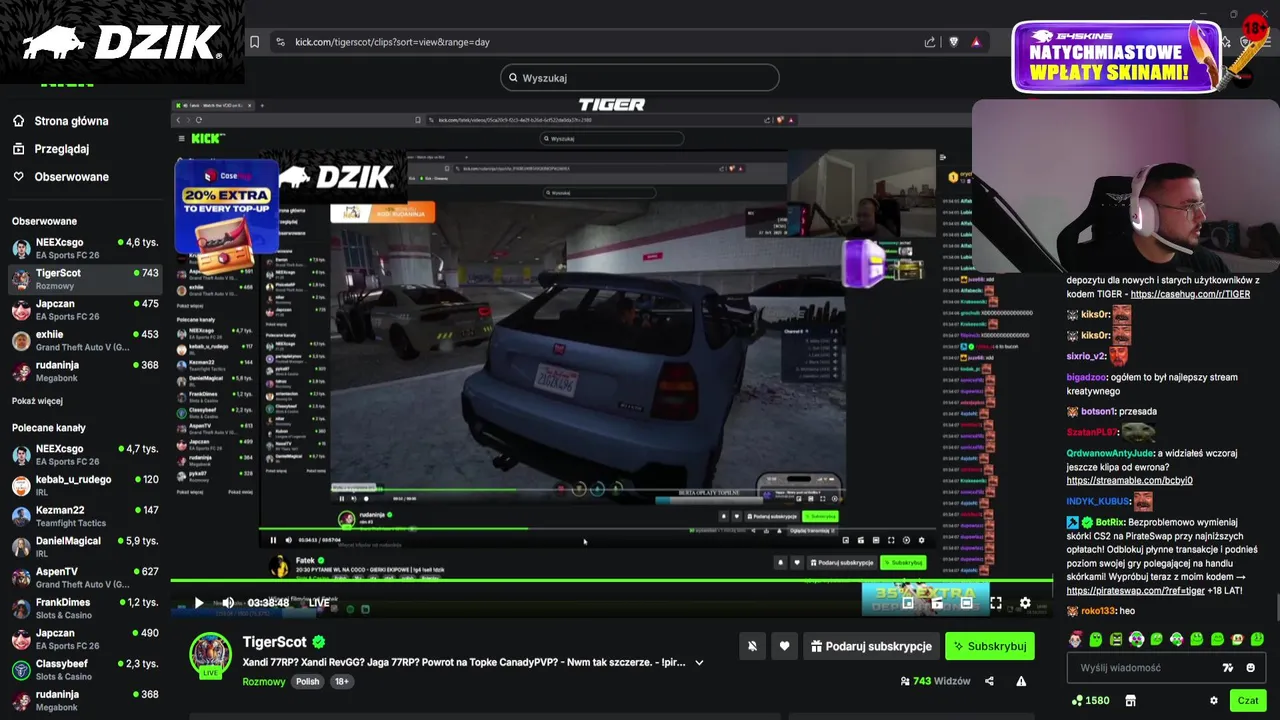Open Strona główna in the sidebar
The width and height of the screenshot is (1280, 720).
pyautogui.click(x=71, y=121)
